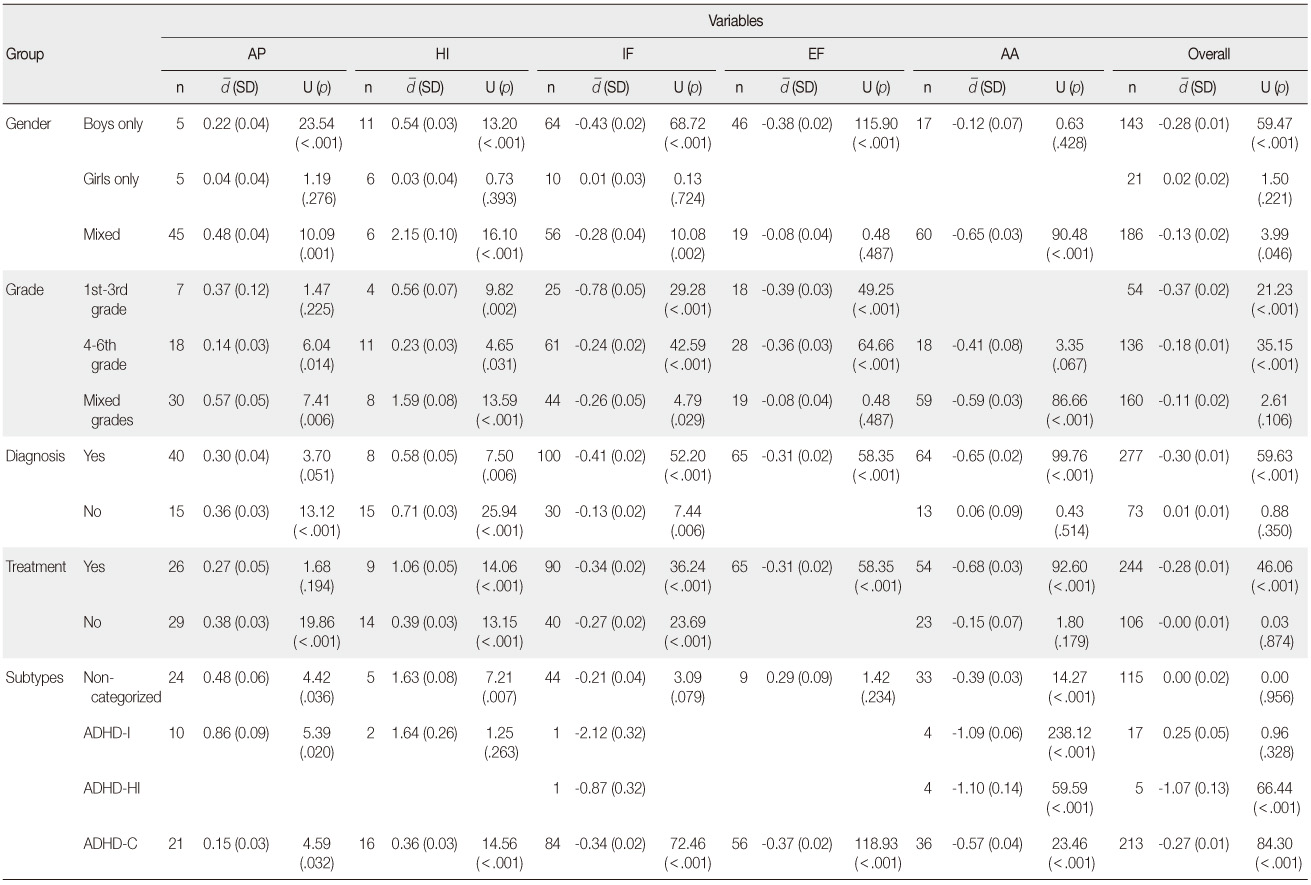Click the 'Yes' label in Diagnosis group

point(94,454)
